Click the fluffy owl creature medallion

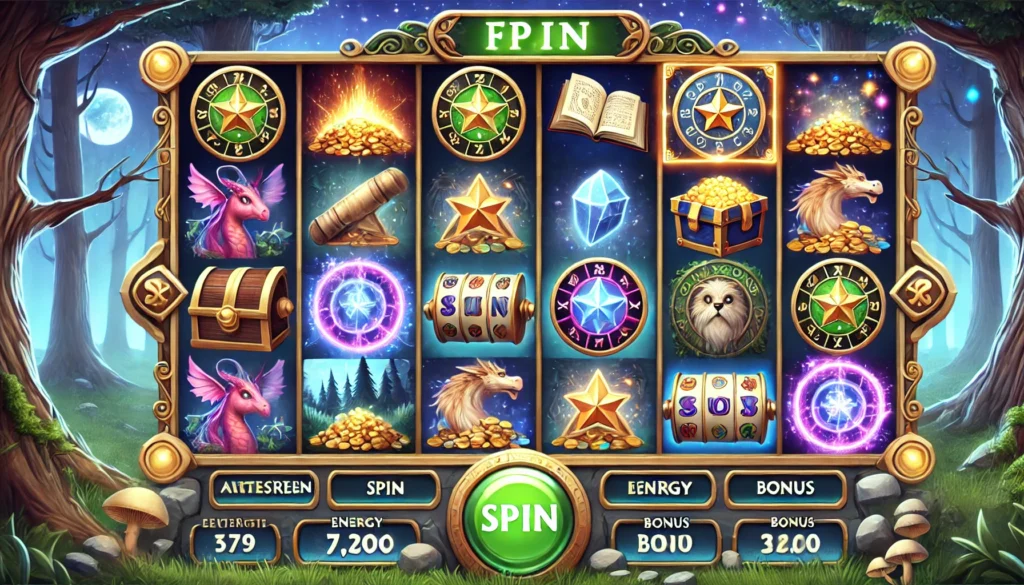coord(718,308)
